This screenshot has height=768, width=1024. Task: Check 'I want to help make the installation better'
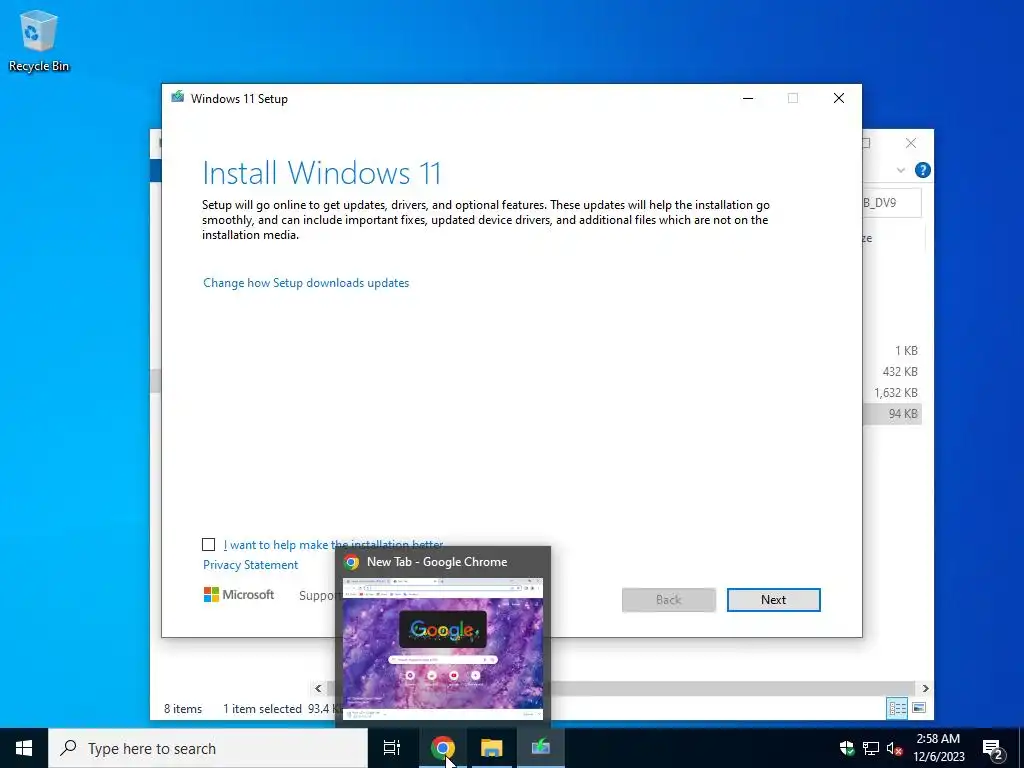[x=208, y=545]
